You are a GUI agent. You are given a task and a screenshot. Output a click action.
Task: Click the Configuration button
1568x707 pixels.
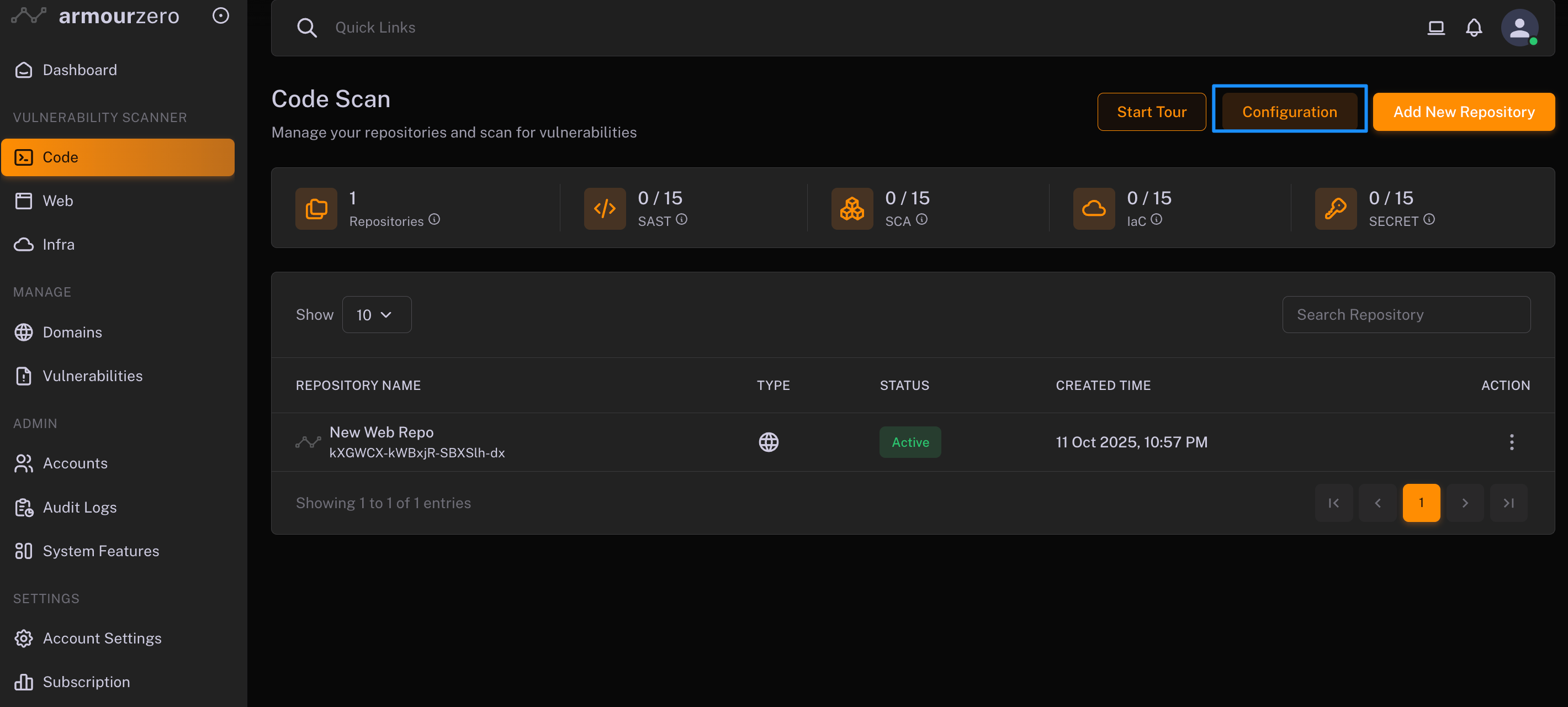1289,112
